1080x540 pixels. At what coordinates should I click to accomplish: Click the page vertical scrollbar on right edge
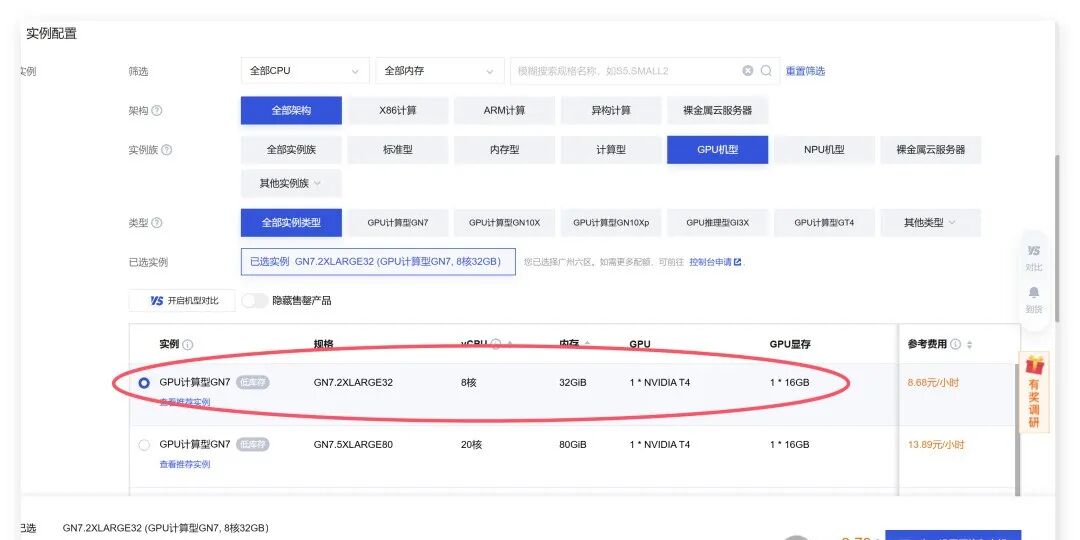point(1058,238)
